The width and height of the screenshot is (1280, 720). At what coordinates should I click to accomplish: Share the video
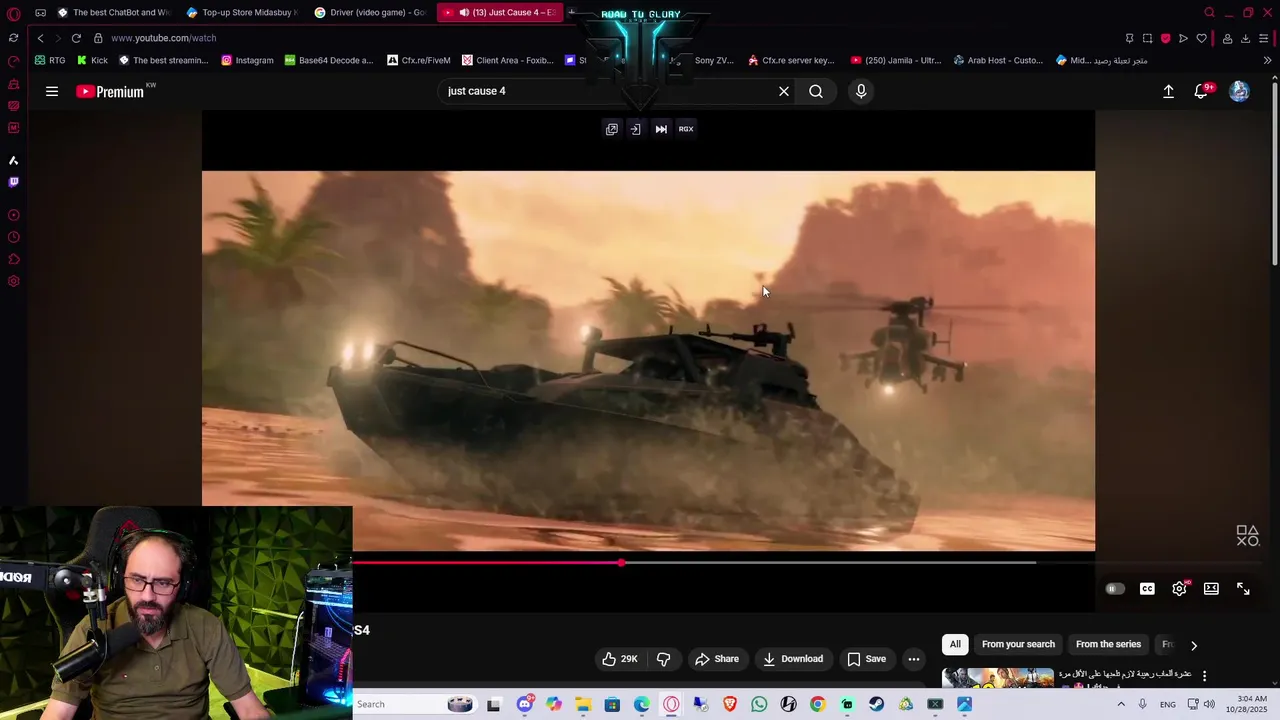[x=717, y=659]
